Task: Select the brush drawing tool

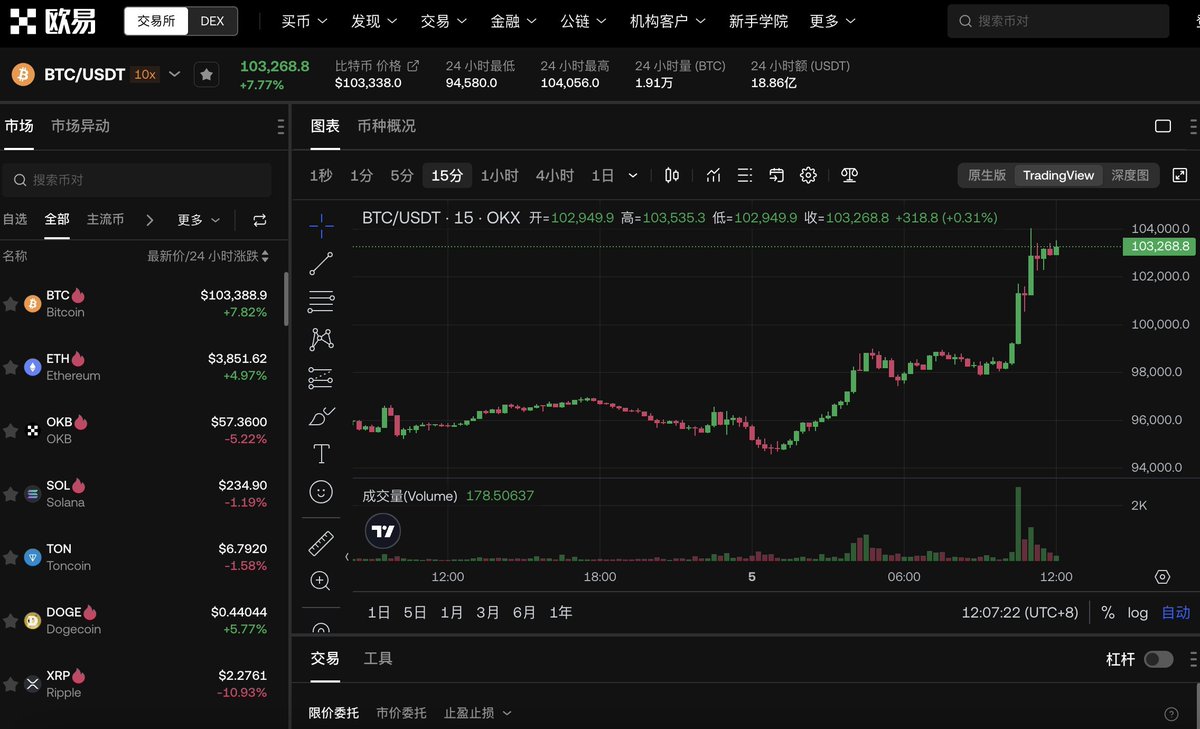Action: [x=321, y=416]
